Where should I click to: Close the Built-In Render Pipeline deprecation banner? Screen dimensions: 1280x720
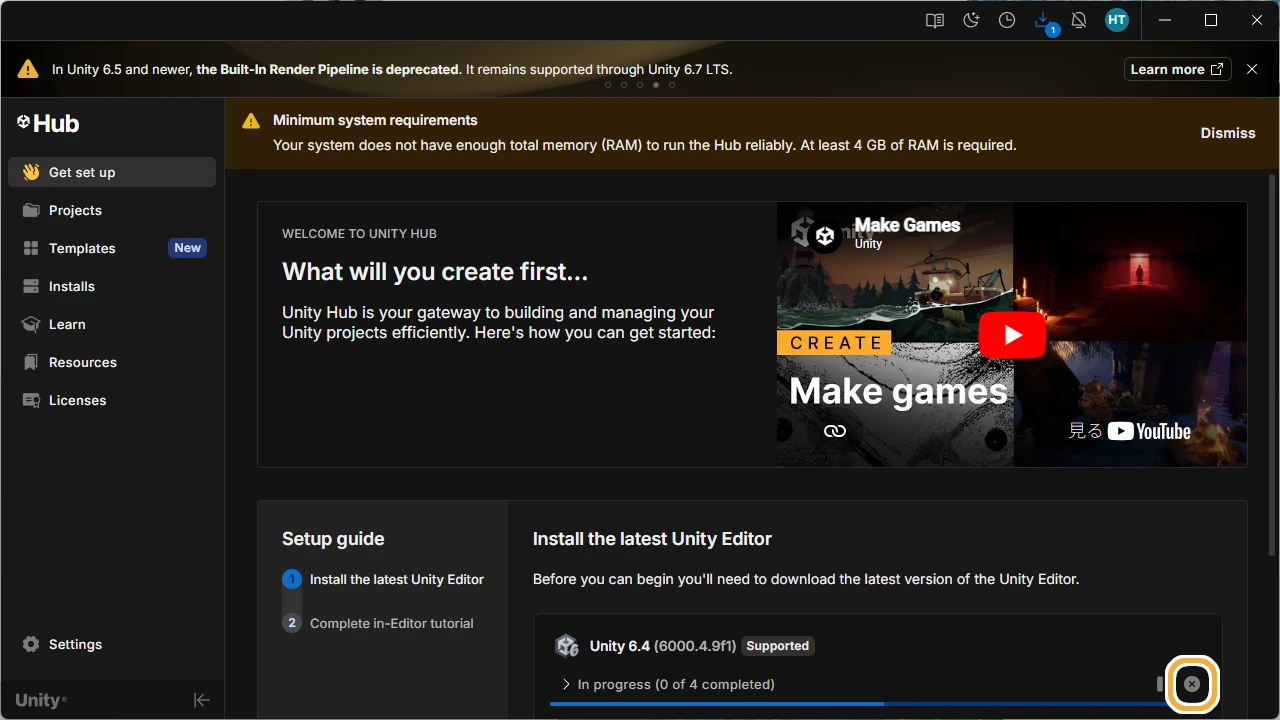[1252, 69]
